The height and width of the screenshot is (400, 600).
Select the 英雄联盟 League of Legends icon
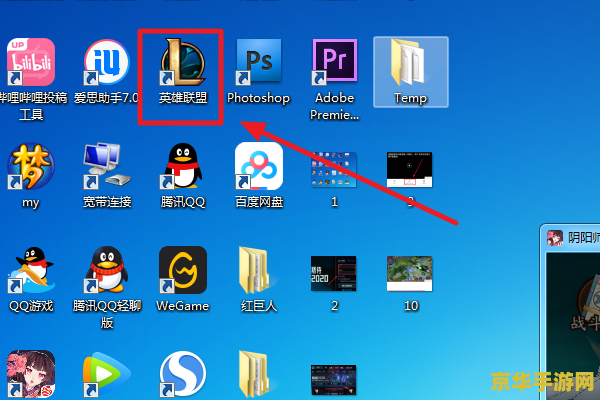coord(183,62)
